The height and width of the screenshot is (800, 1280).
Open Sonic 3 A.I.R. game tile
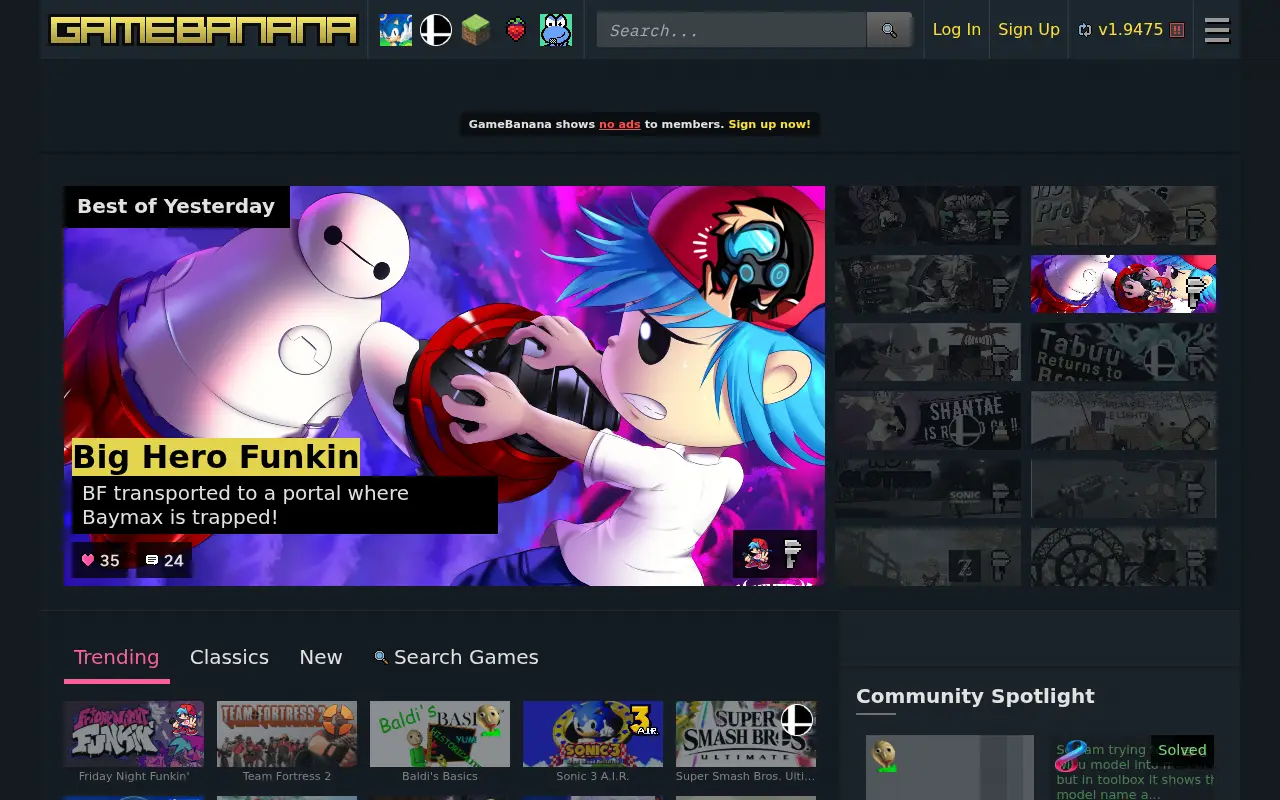coord(593,742)
